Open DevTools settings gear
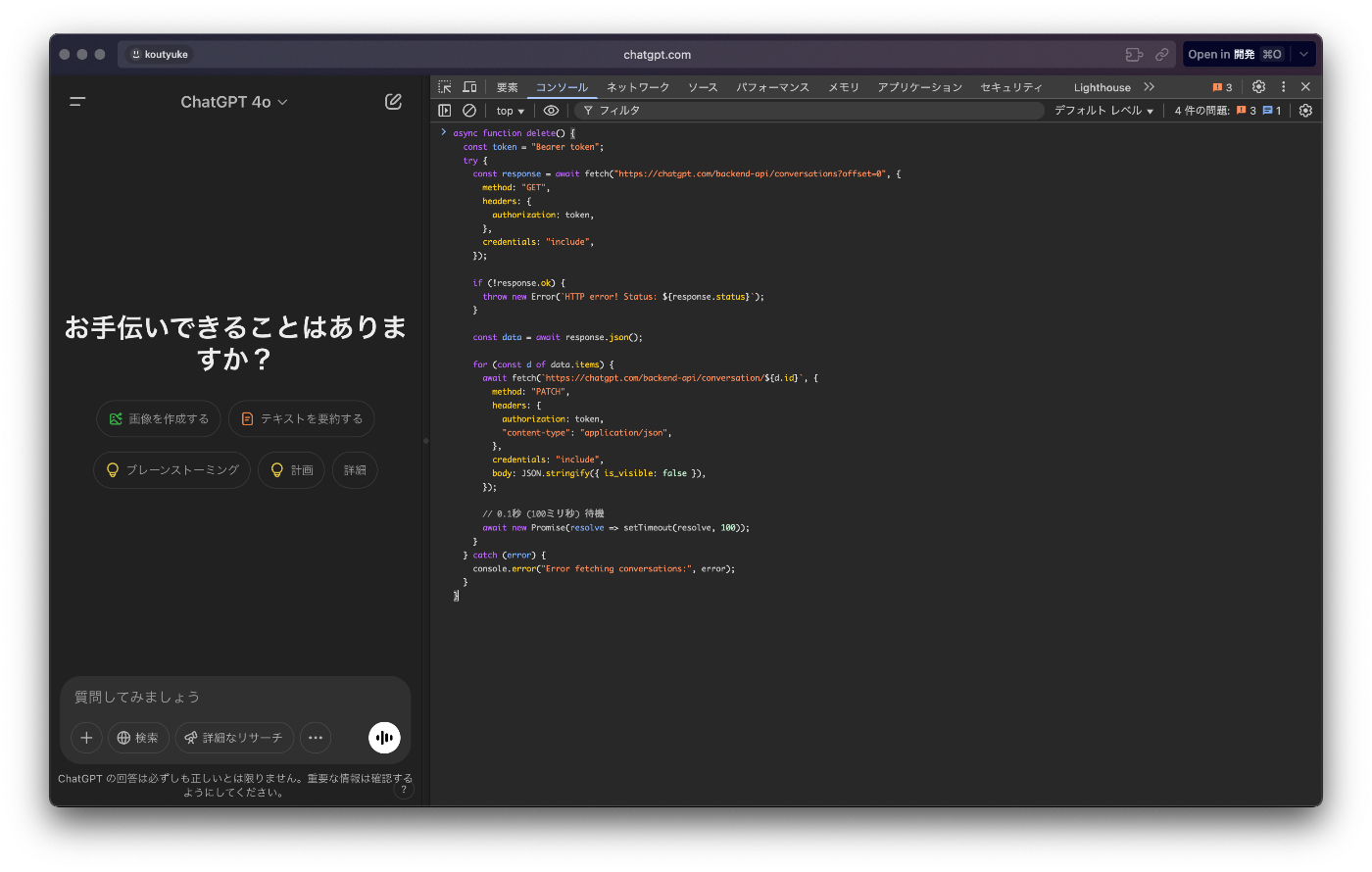 tap(1259, 87)
